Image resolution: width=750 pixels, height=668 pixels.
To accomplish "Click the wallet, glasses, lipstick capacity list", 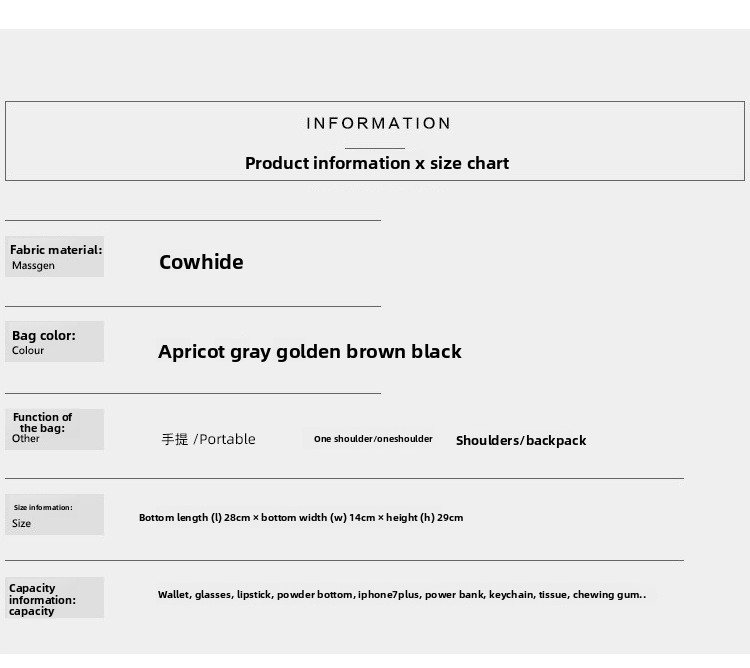I will [x=402, y=595].
